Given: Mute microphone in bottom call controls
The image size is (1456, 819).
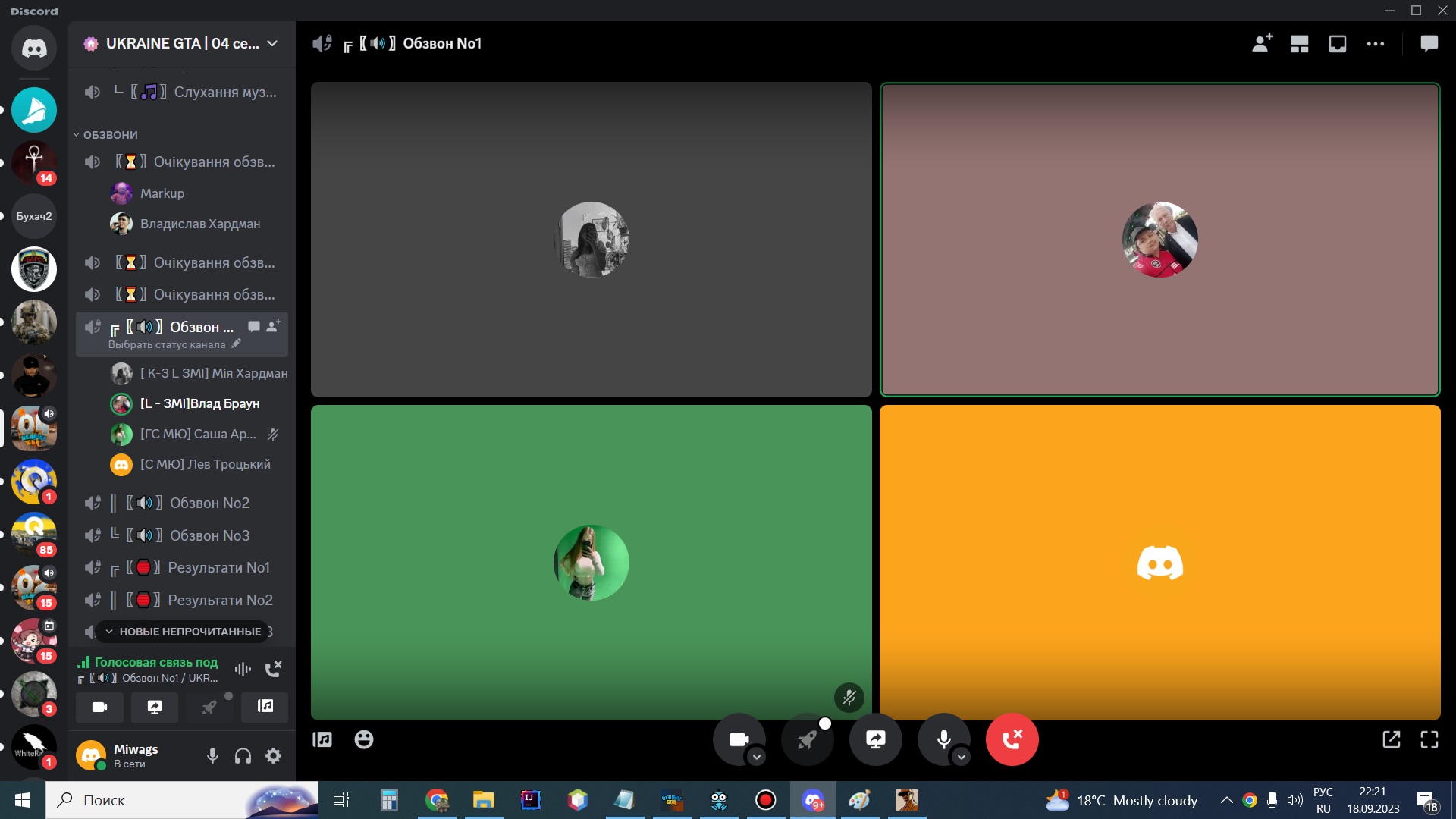Looking at the screenshot, I should point(943,739).
